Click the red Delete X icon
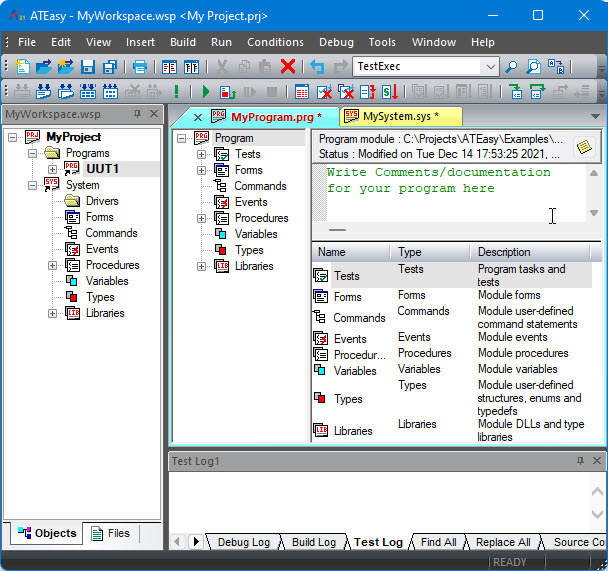Screen dimensions: 608x571 288,67
